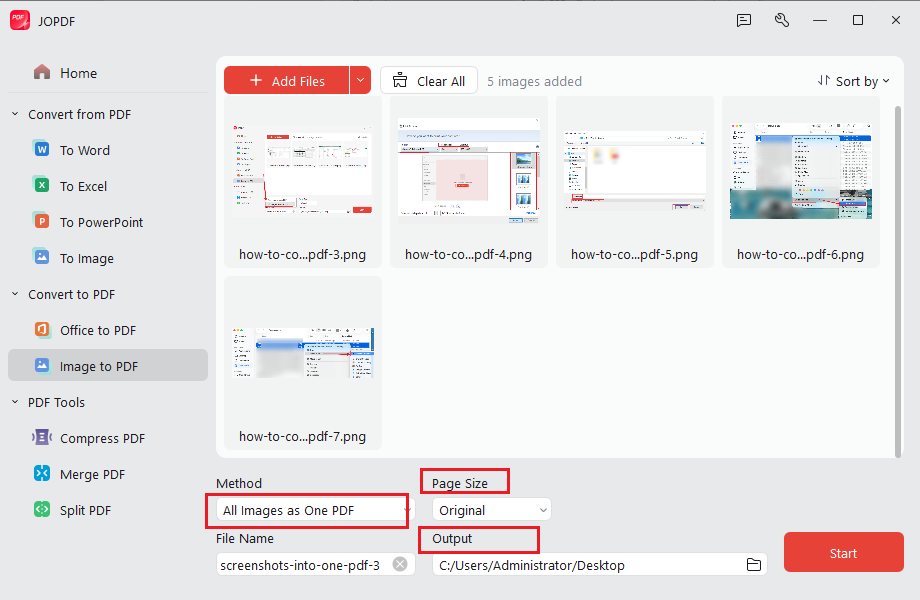The image size is (920, 600).
Task: Select Office to PDF in the sidebar
Action: [x=108, y=330]
